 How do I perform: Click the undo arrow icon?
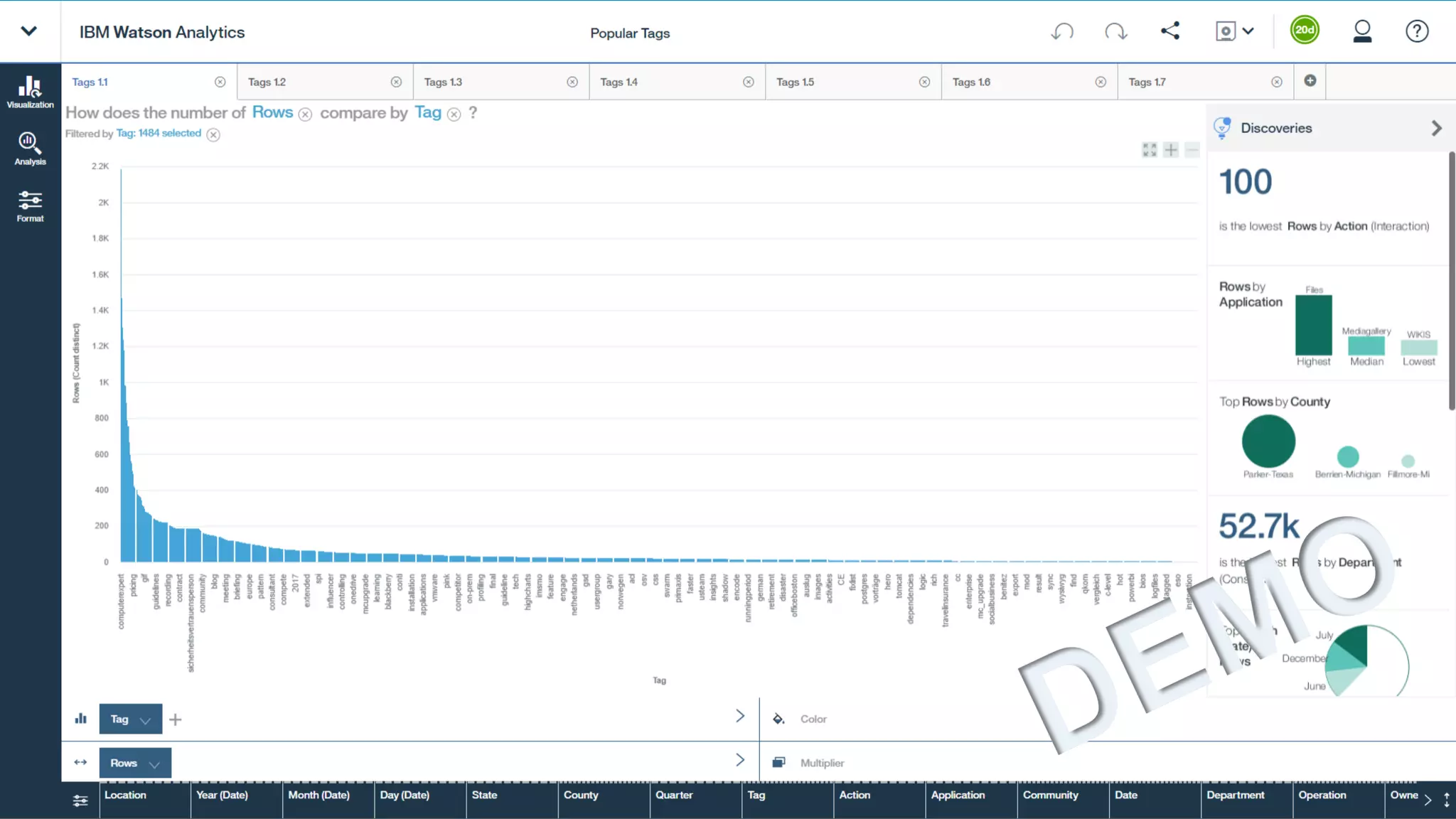(1062, 31)
